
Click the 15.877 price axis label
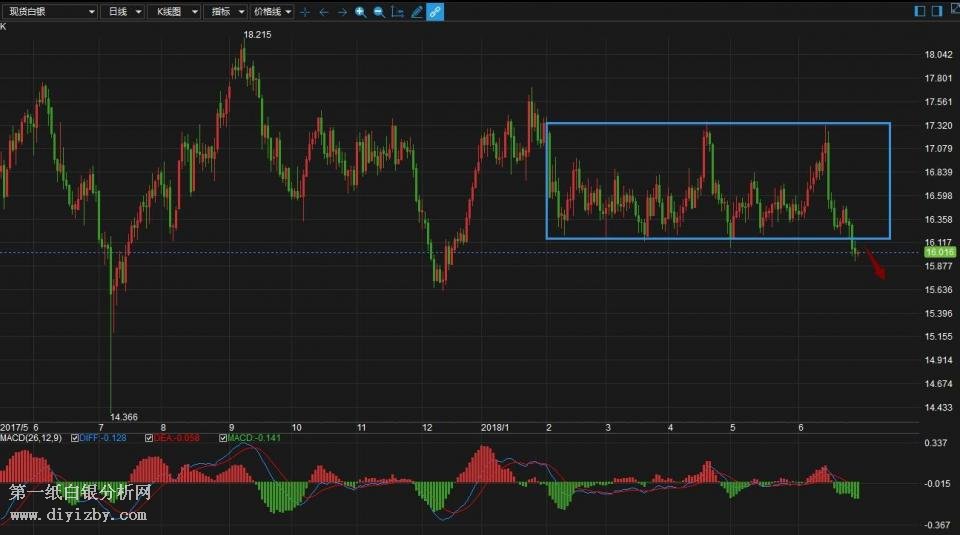tap(938, 266)
